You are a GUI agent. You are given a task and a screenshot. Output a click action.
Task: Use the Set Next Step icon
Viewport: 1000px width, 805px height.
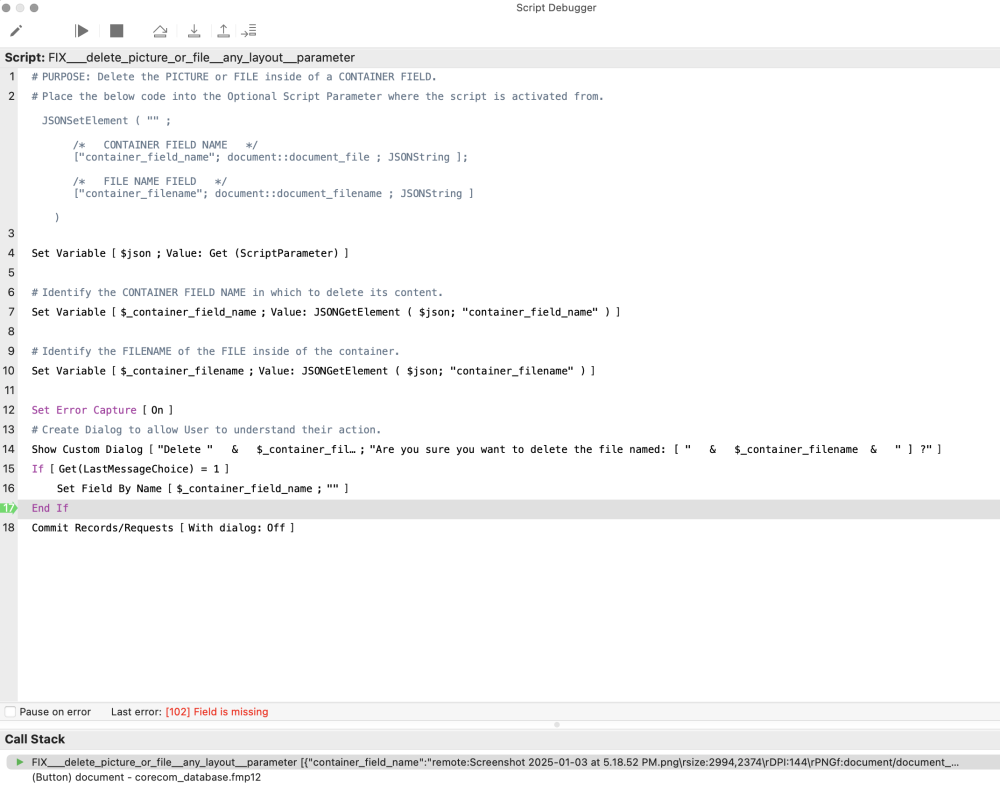point(250,31)
